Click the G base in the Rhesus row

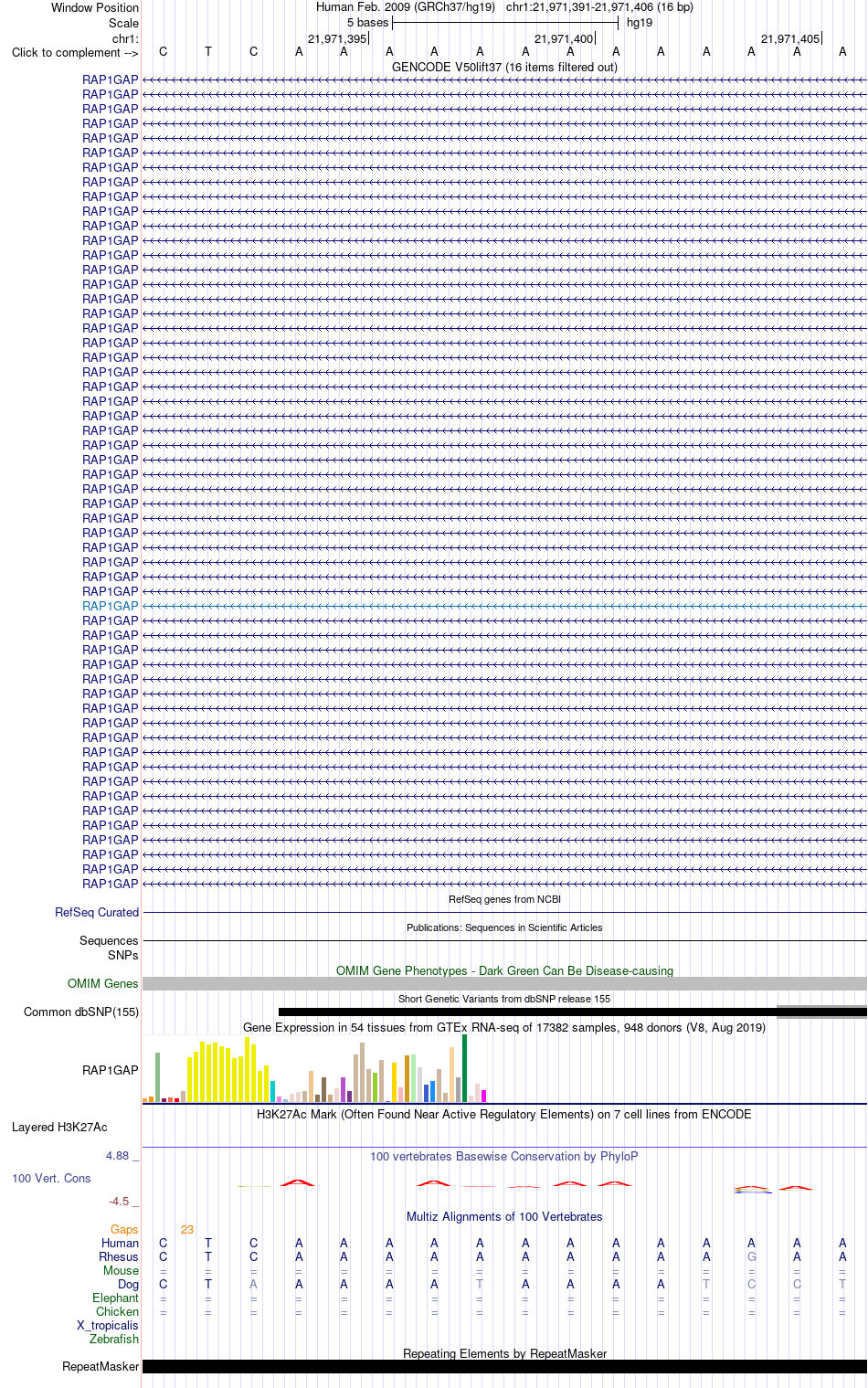point(752,1256)
